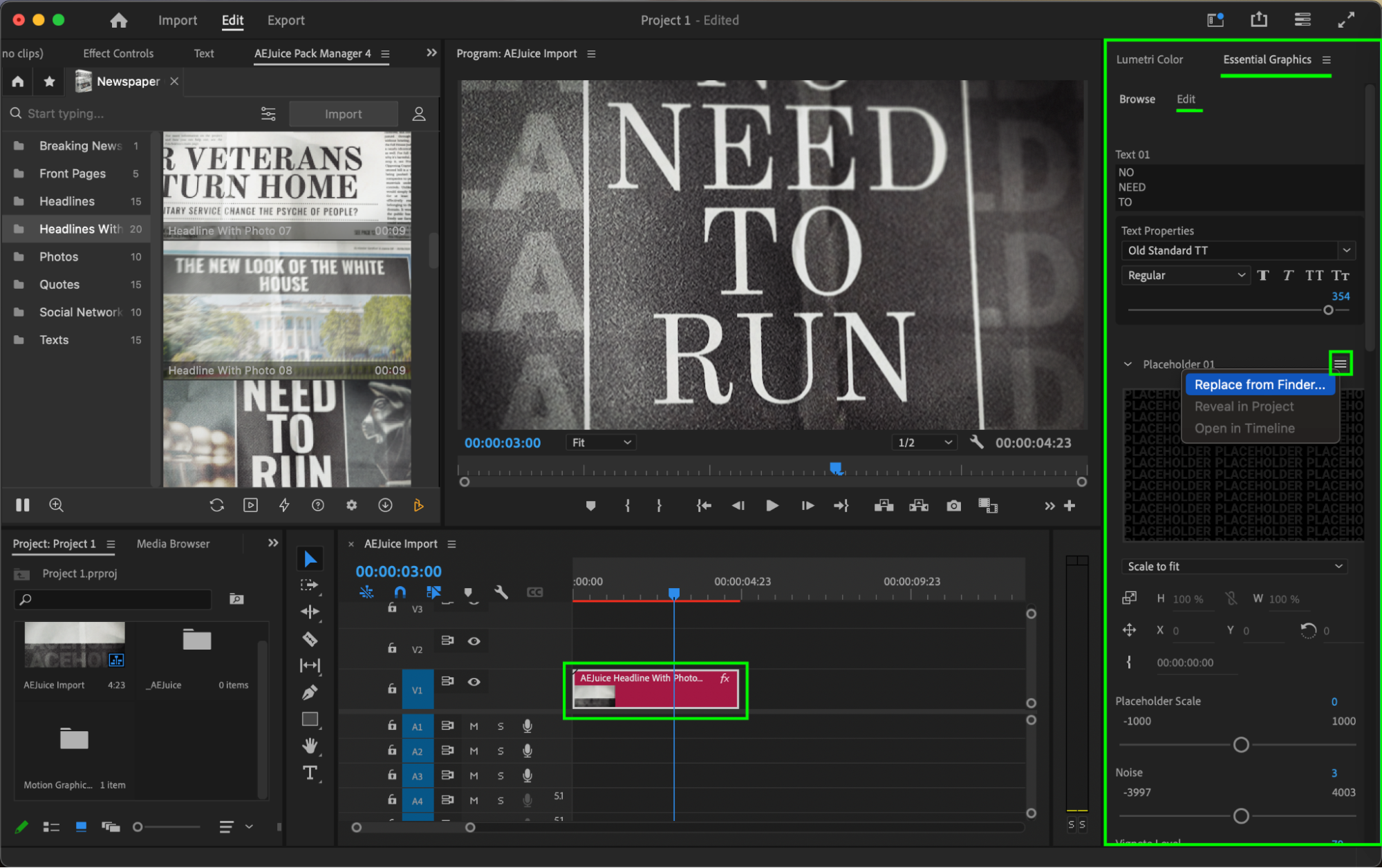Click the Add Marker icon in Program monitor
This screenshot has width=1382, height=868.
click(590, 506)
